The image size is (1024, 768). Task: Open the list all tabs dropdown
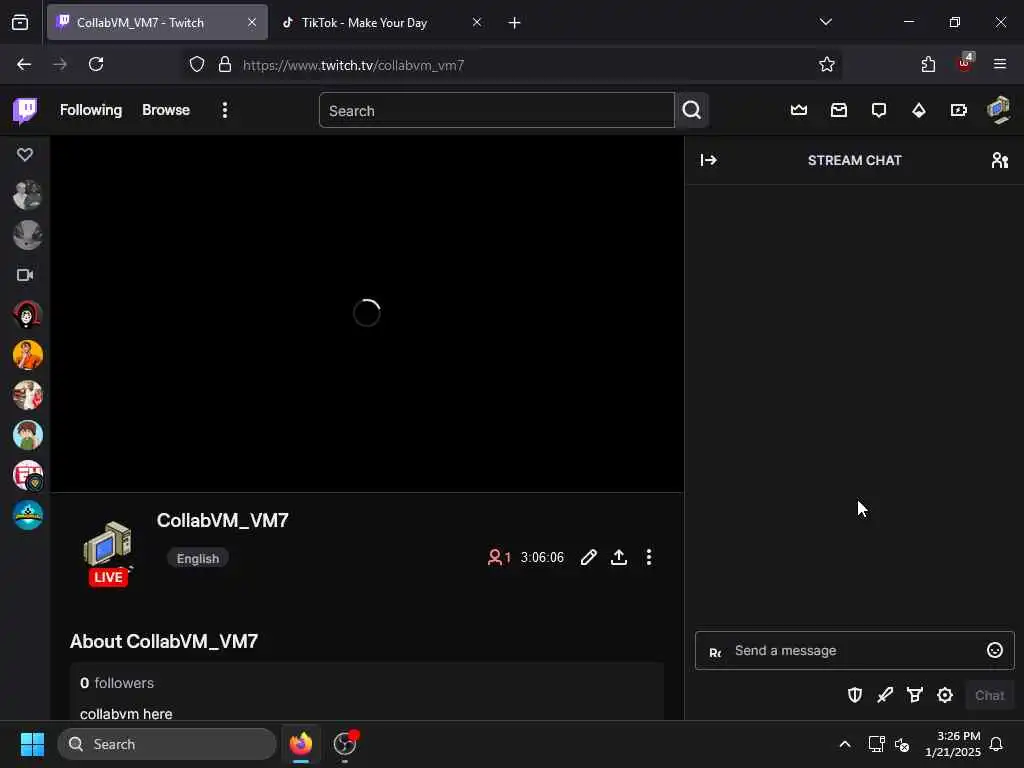pyautogui.click(x=825, y=22)
